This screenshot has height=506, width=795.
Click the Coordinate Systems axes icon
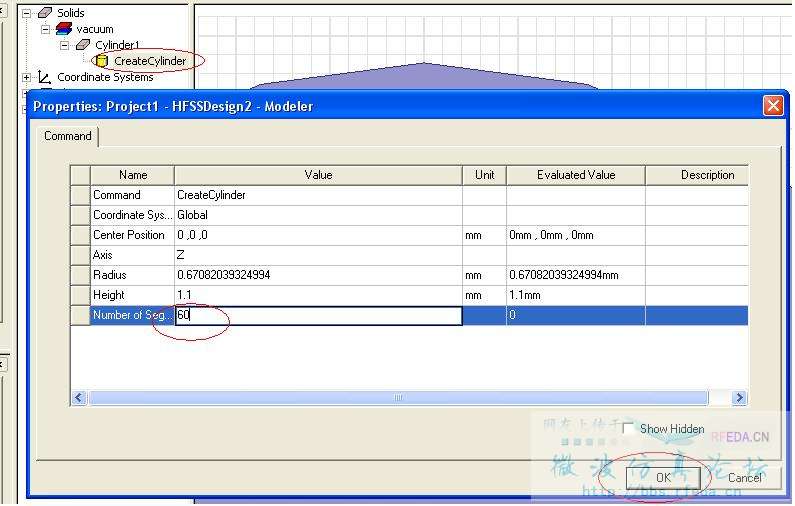pyautogui.click(x=45, y=77)
